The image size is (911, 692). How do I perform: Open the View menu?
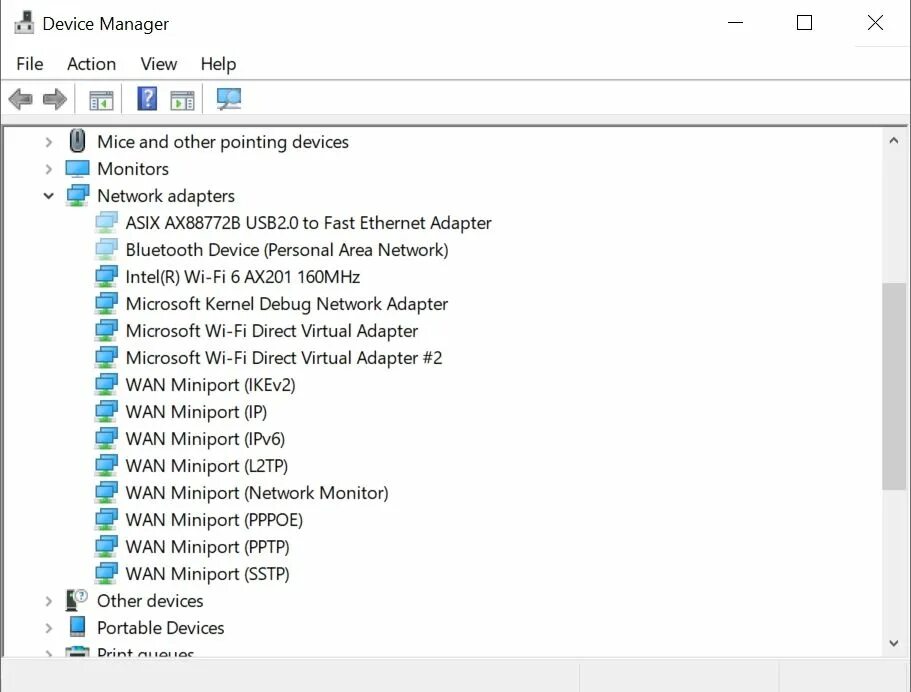[x=158, y=64]
